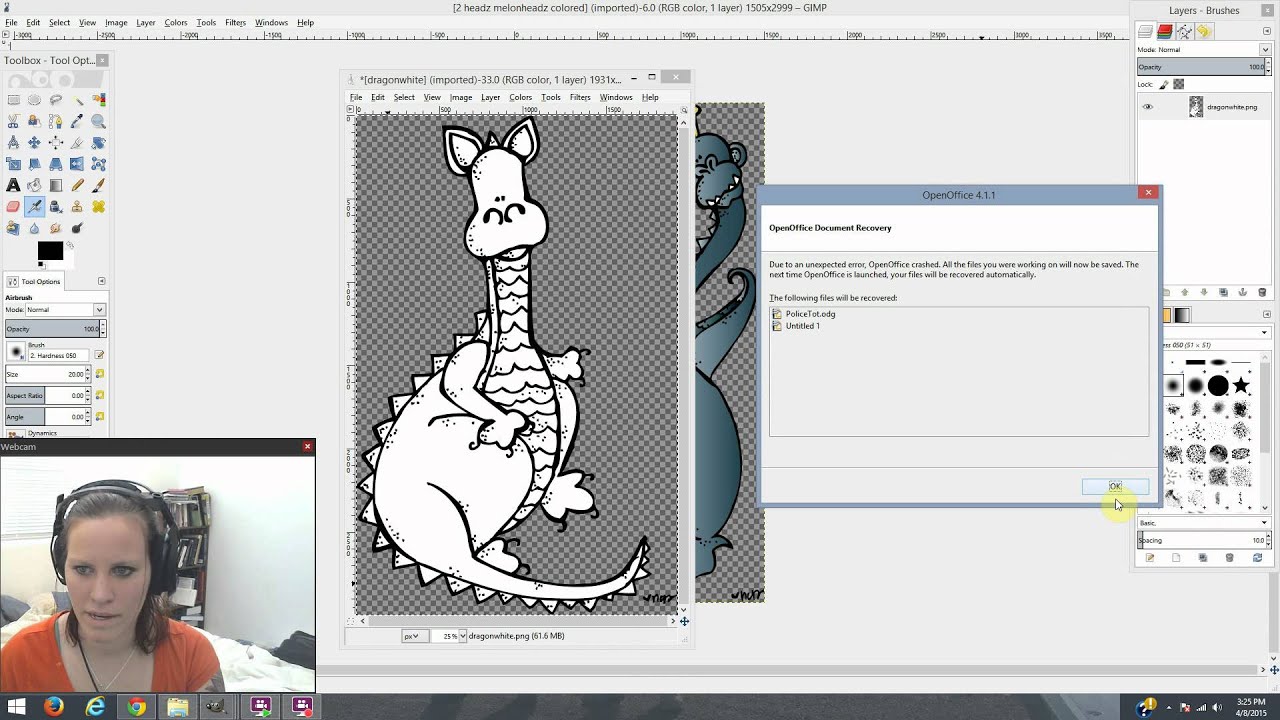1280x720 pixels.
Task: Select the Clone stamp tool
Action: coord(77,206)
